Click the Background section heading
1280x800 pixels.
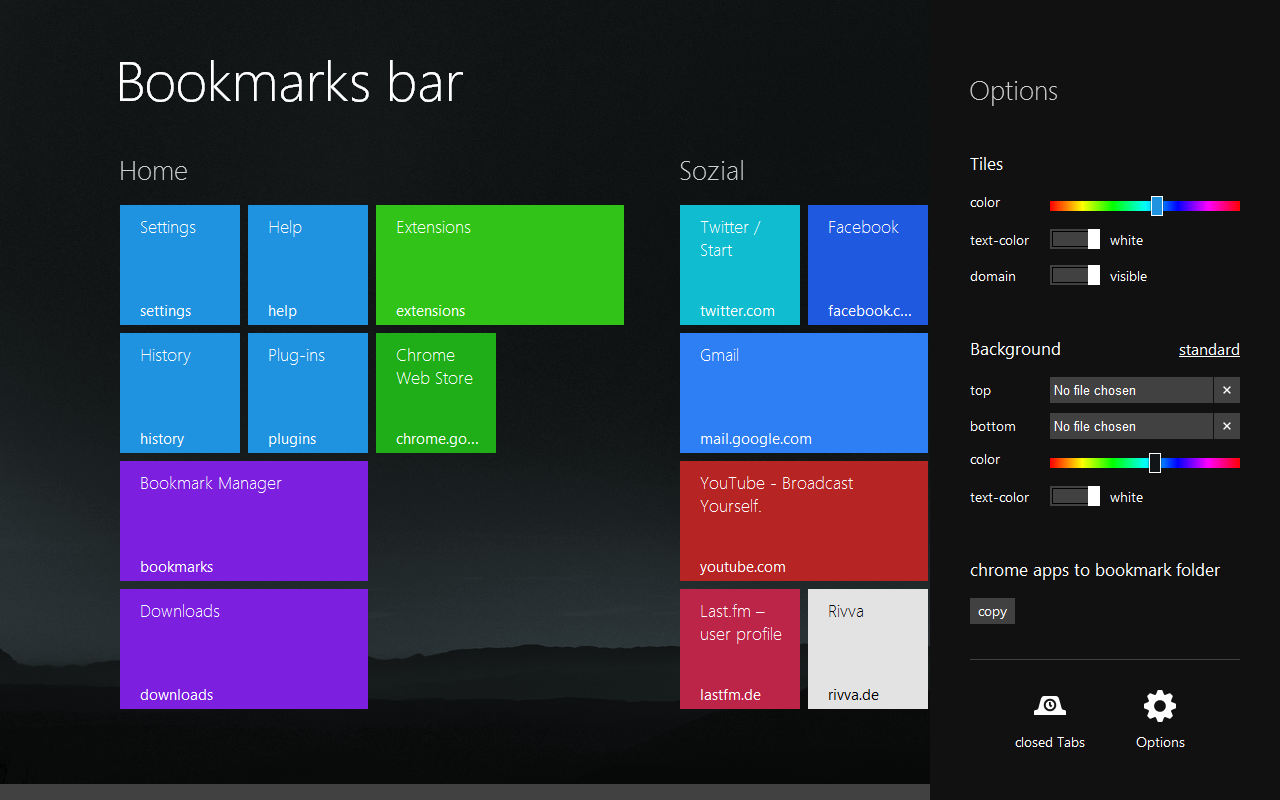1015,349
